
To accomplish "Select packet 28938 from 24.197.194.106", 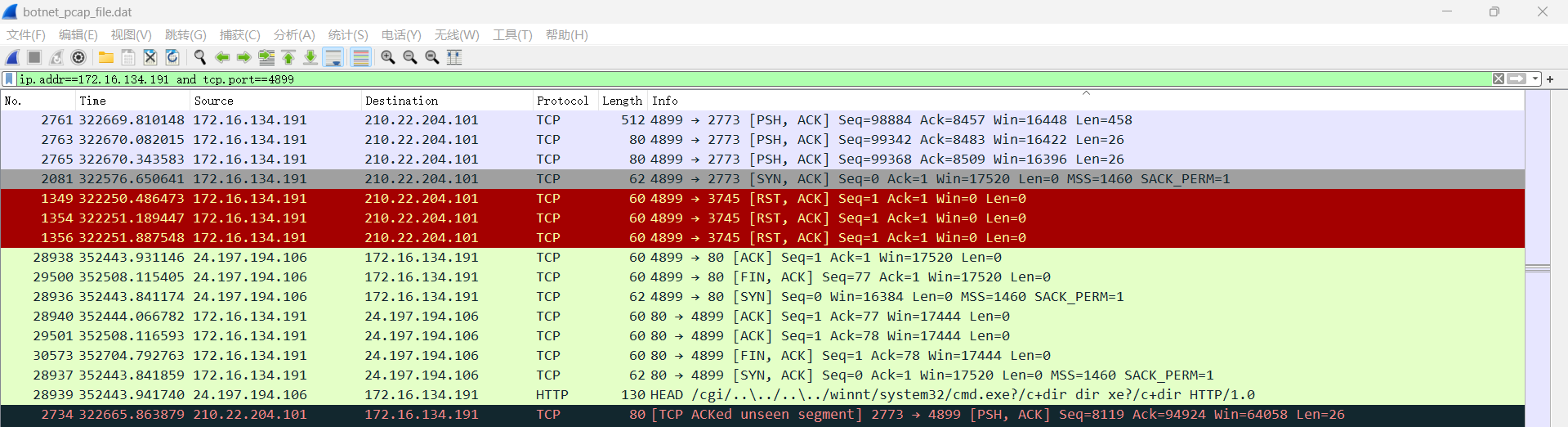I will [762, 258].
